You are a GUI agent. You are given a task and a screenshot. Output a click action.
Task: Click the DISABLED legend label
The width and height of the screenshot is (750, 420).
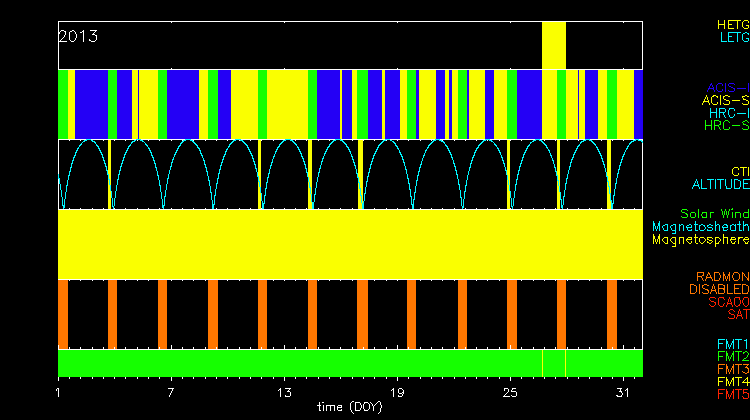click(719, 289)
